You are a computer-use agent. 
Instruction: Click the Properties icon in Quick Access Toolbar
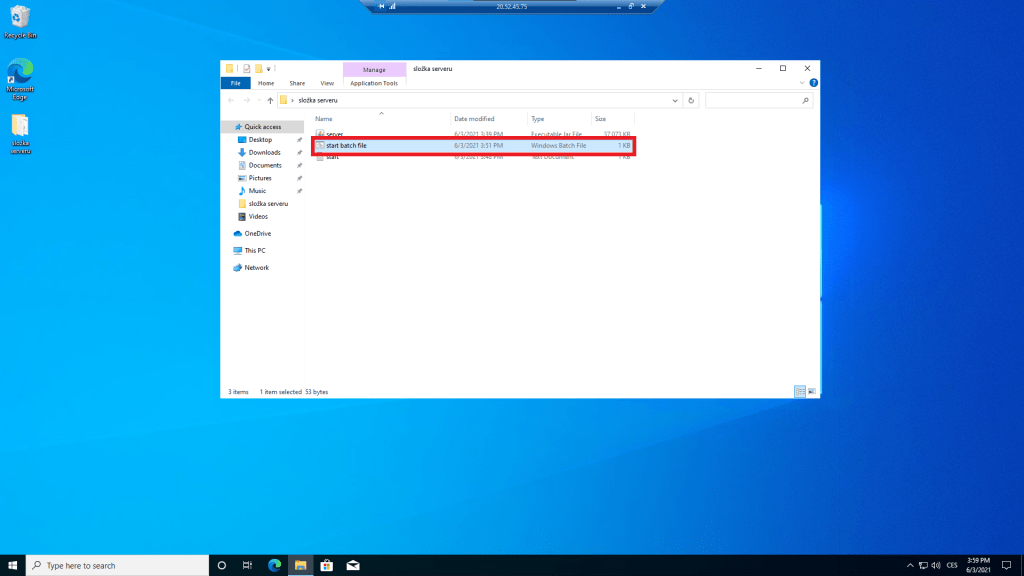pyautogui.click(x=246, y=68)
